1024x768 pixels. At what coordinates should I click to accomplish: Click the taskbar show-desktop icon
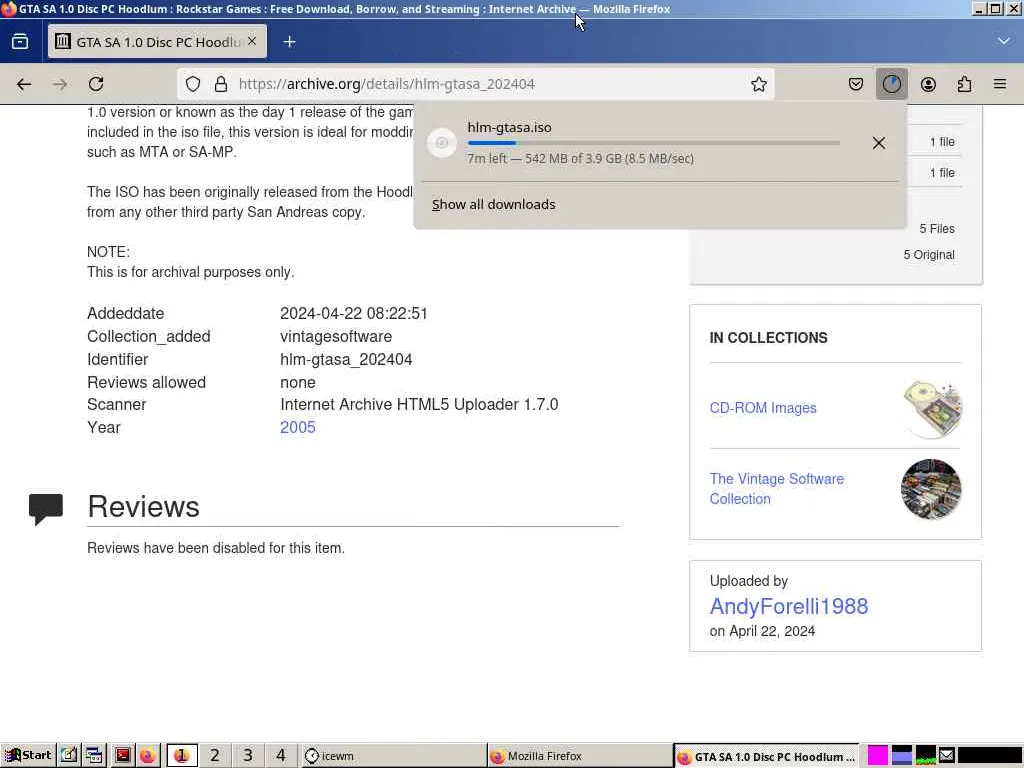click(69, 756)
